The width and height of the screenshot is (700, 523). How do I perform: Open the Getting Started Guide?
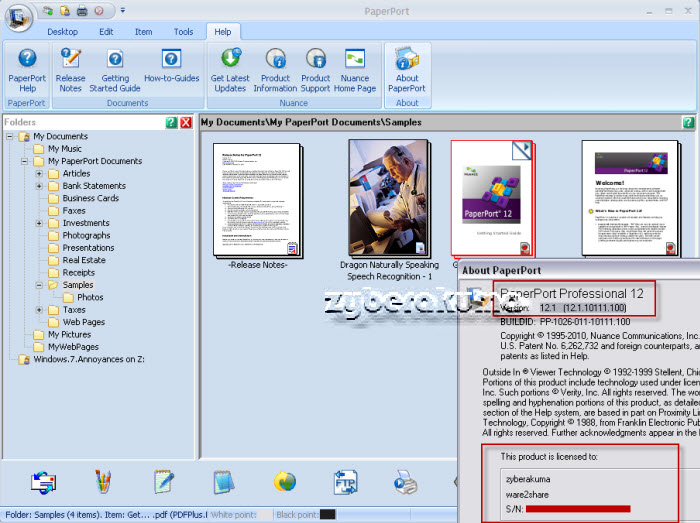pyautogui.click(x=115, y=70)
